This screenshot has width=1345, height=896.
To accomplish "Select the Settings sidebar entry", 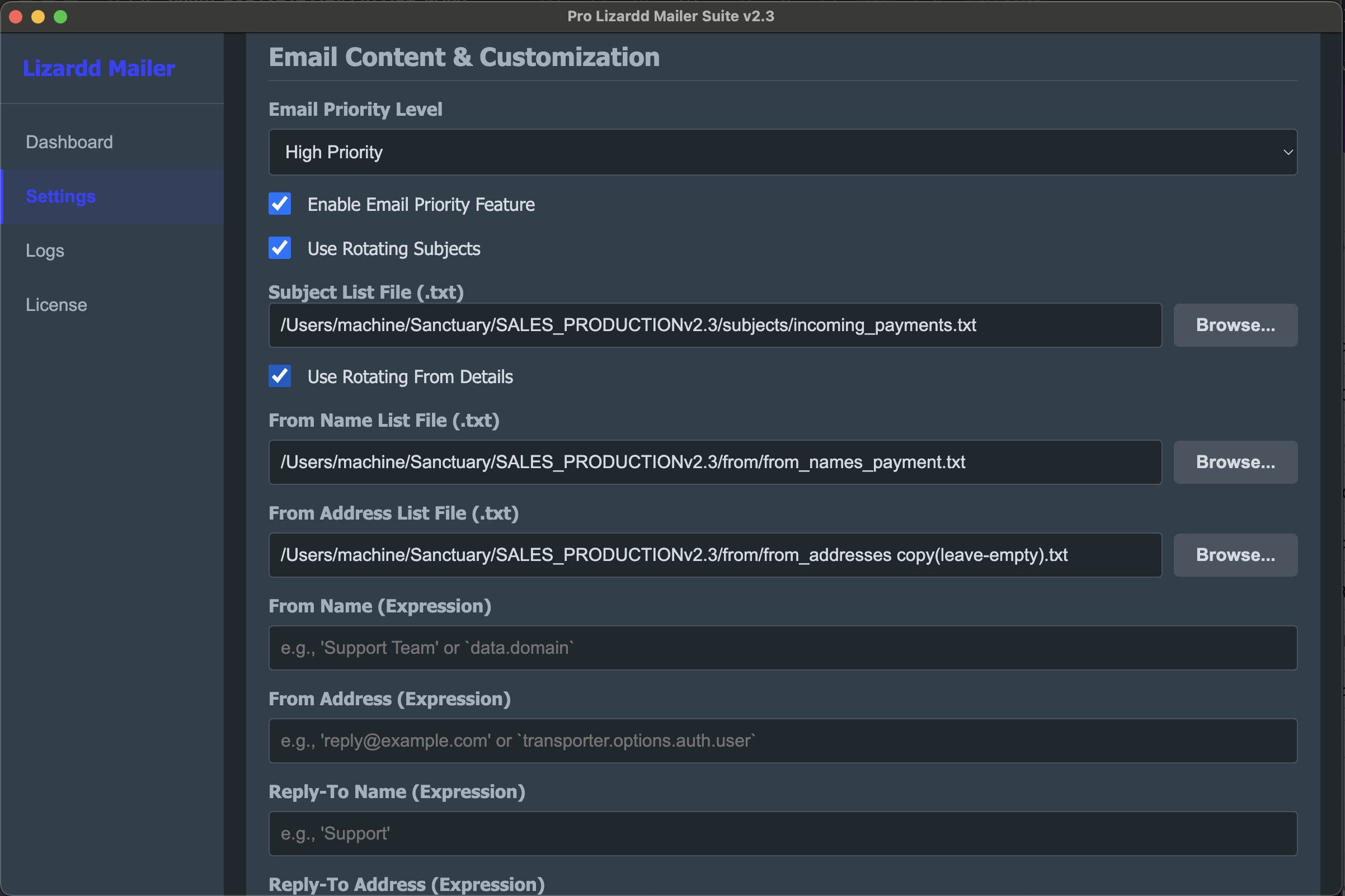I will [60, 196].
